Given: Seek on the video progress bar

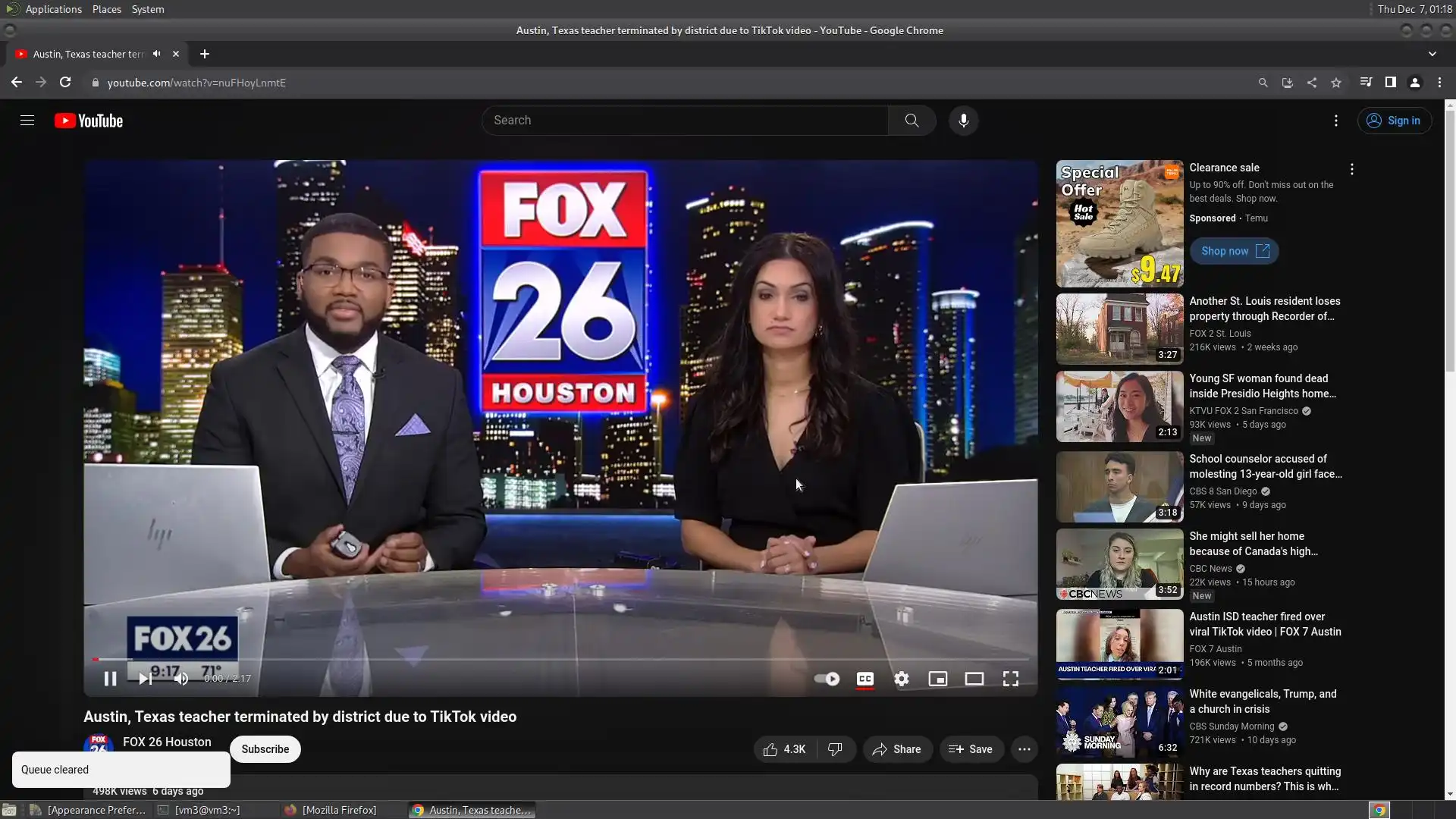Looking at the screenshot, I should 561,659.
